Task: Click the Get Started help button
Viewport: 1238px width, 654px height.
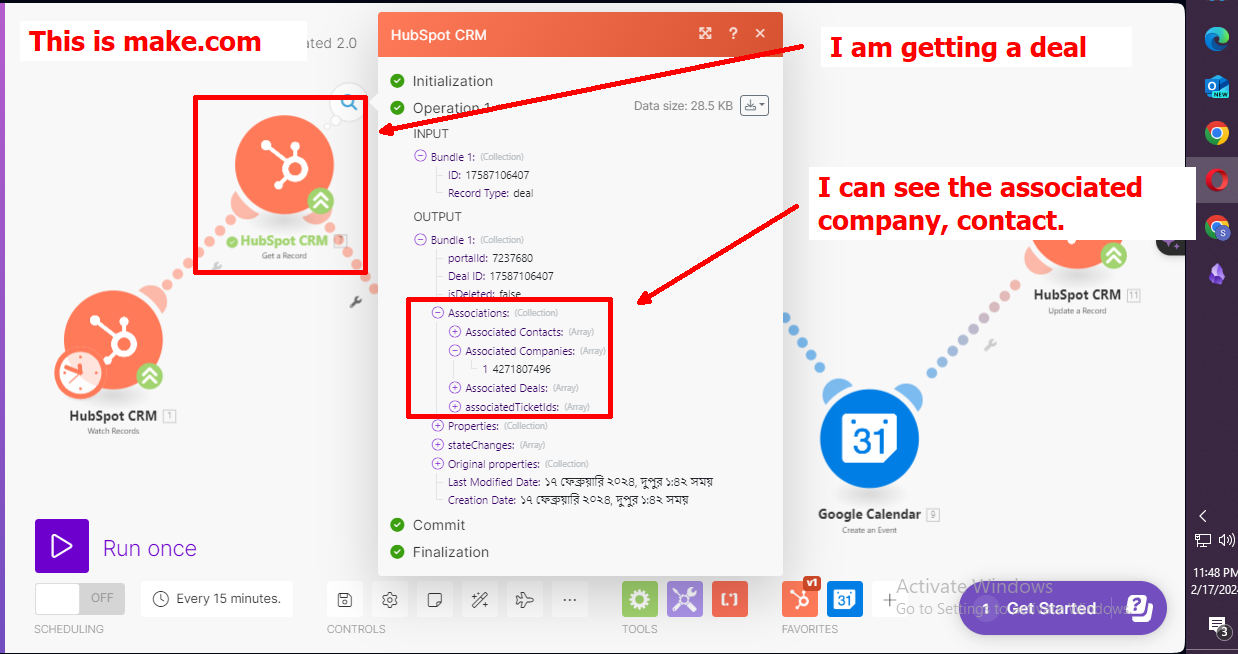Action: coord(1063,608)
